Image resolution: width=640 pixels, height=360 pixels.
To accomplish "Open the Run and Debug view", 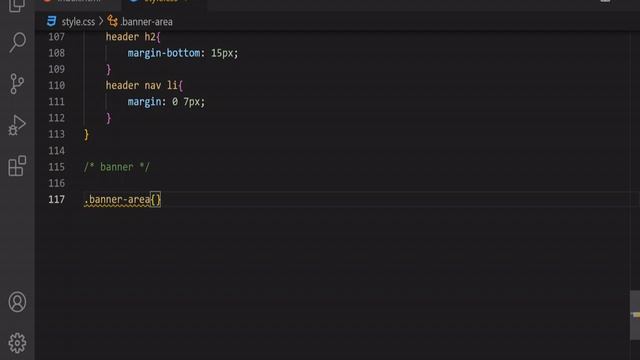I will point(17,125).
